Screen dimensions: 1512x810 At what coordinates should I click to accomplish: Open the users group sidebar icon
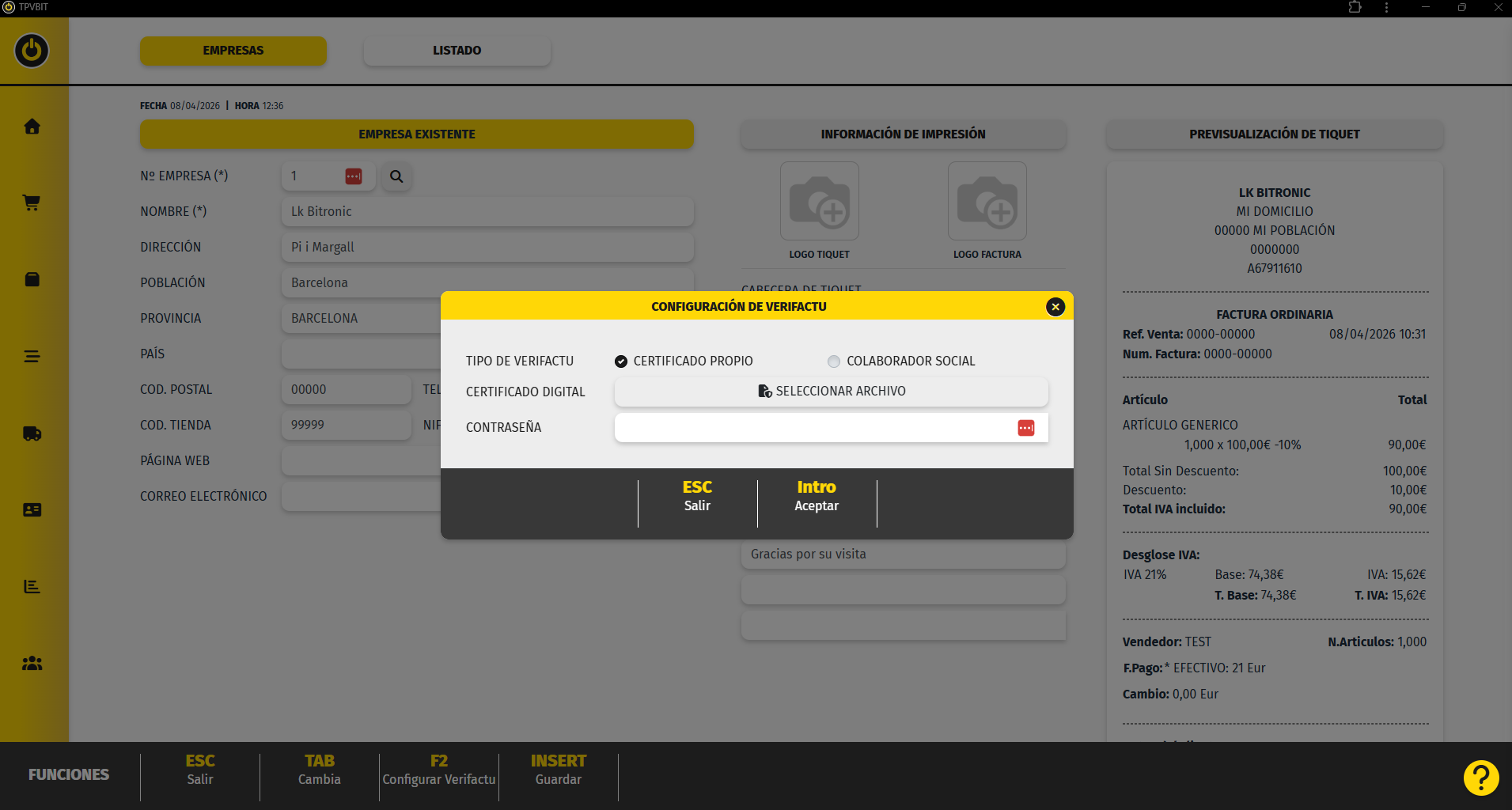tap(32, 664)
